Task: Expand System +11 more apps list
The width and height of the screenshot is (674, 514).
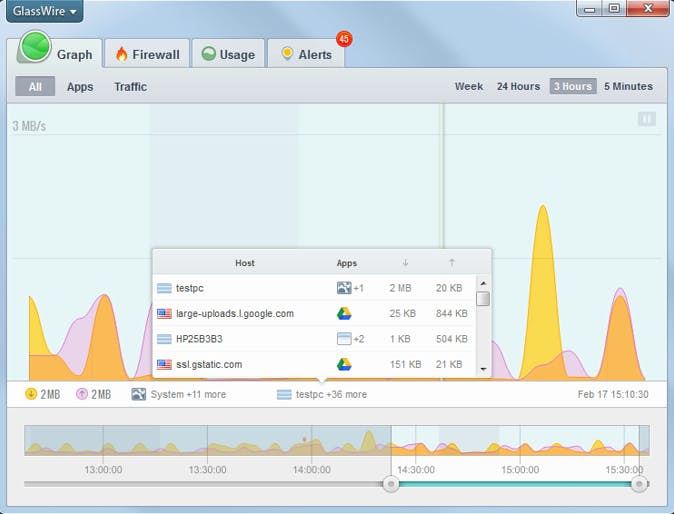Action: click(x=179, y=394)
